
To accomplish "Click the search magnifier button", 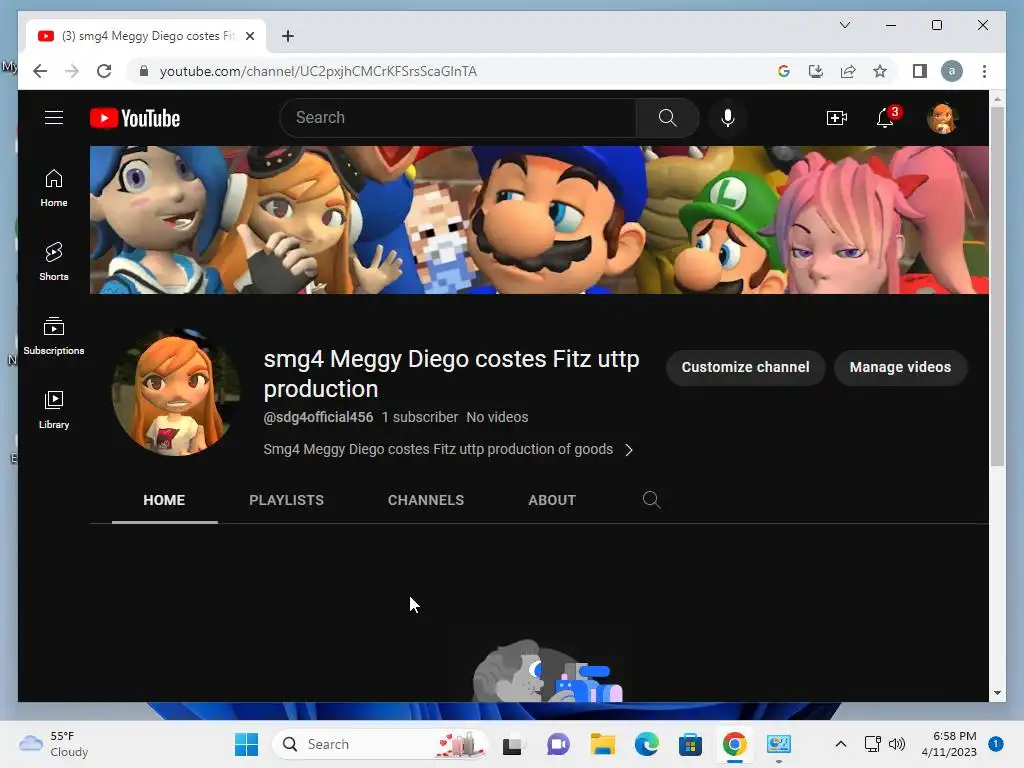I will [667, 118].
